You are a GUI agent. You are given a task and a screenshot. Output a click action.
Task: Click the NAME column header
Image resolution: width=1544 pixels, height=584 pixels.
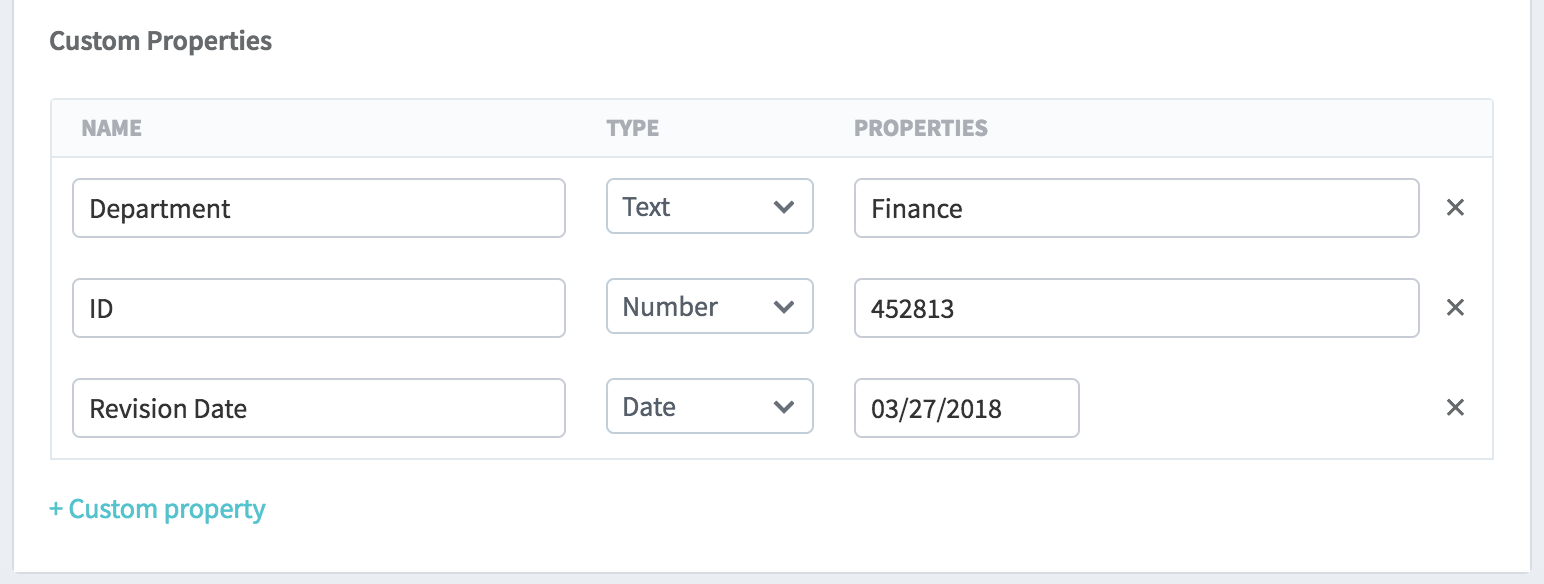[111, 128]
